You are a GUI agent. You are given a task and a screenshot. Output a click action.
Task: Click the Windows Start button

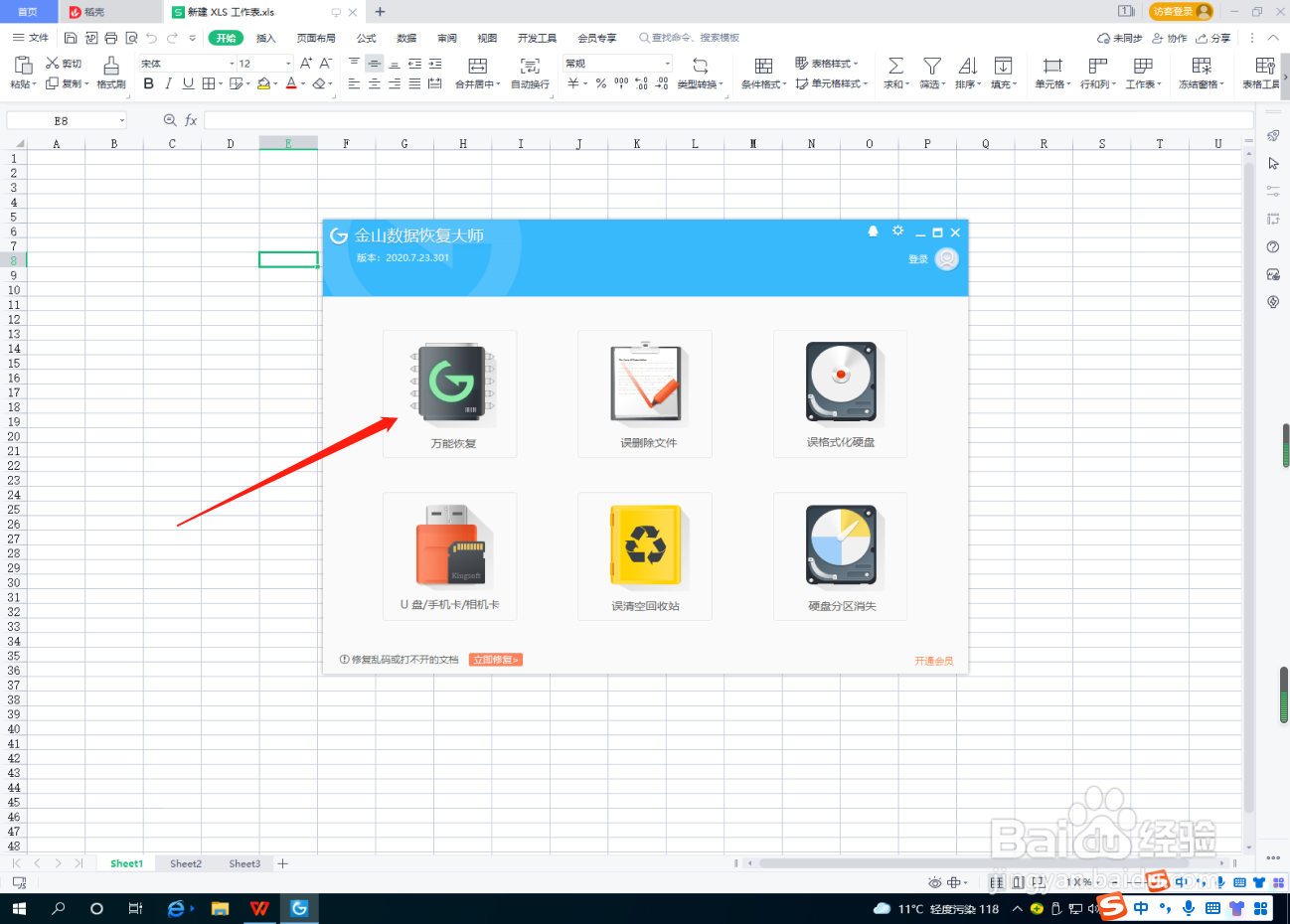click(19, 908)
